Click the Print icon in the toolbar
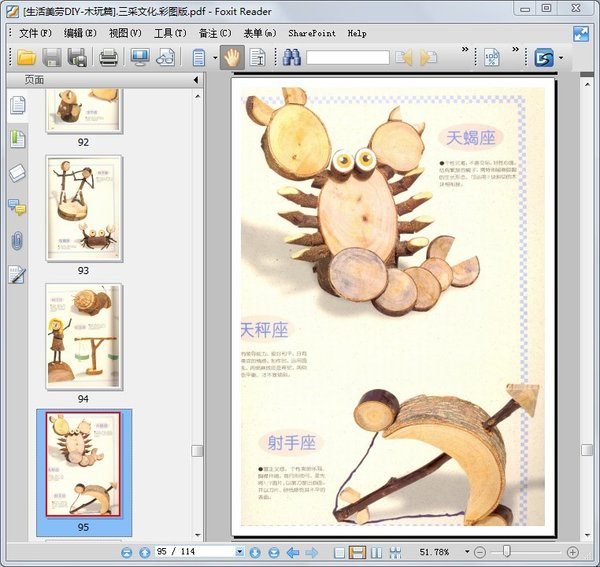Screen dimensions: 600x567 coord(108,57)
